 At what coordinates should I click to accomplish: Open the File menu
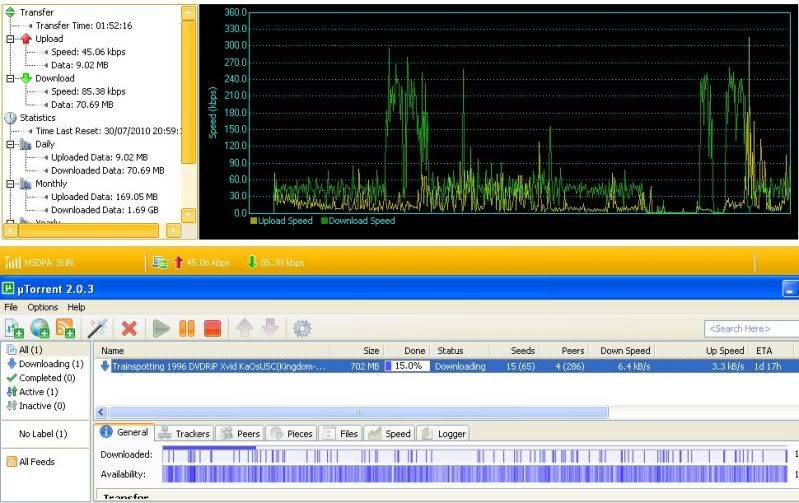pyautogui.click(x=11, y=307)
